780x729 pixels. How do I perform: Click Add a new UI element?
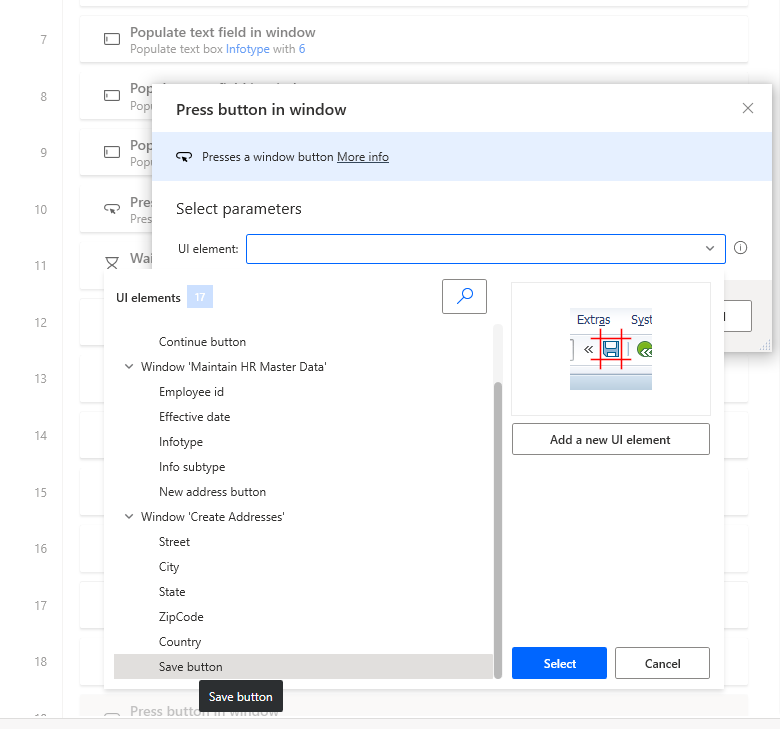click(x=610, y=439)
